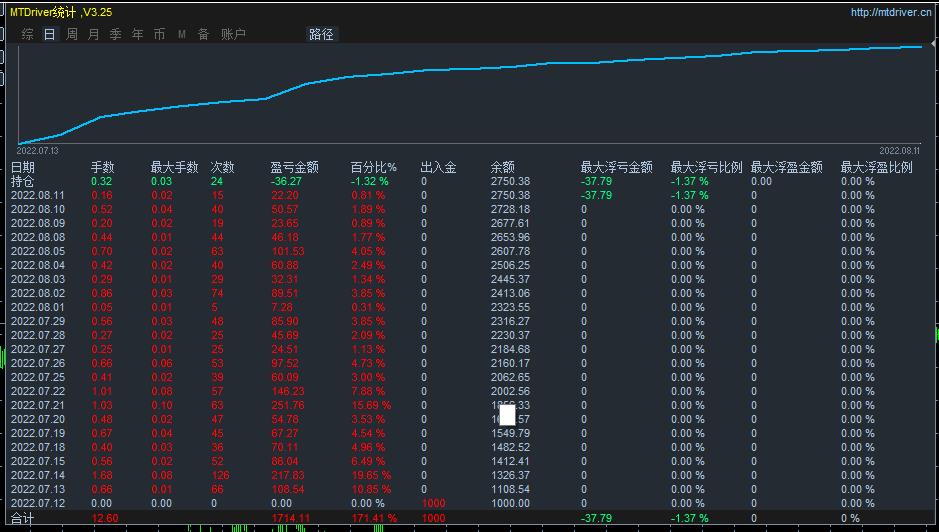Screen dimensions: 939x532
Task: Select the 2022.08.02 date row
Action: [38, 293]
